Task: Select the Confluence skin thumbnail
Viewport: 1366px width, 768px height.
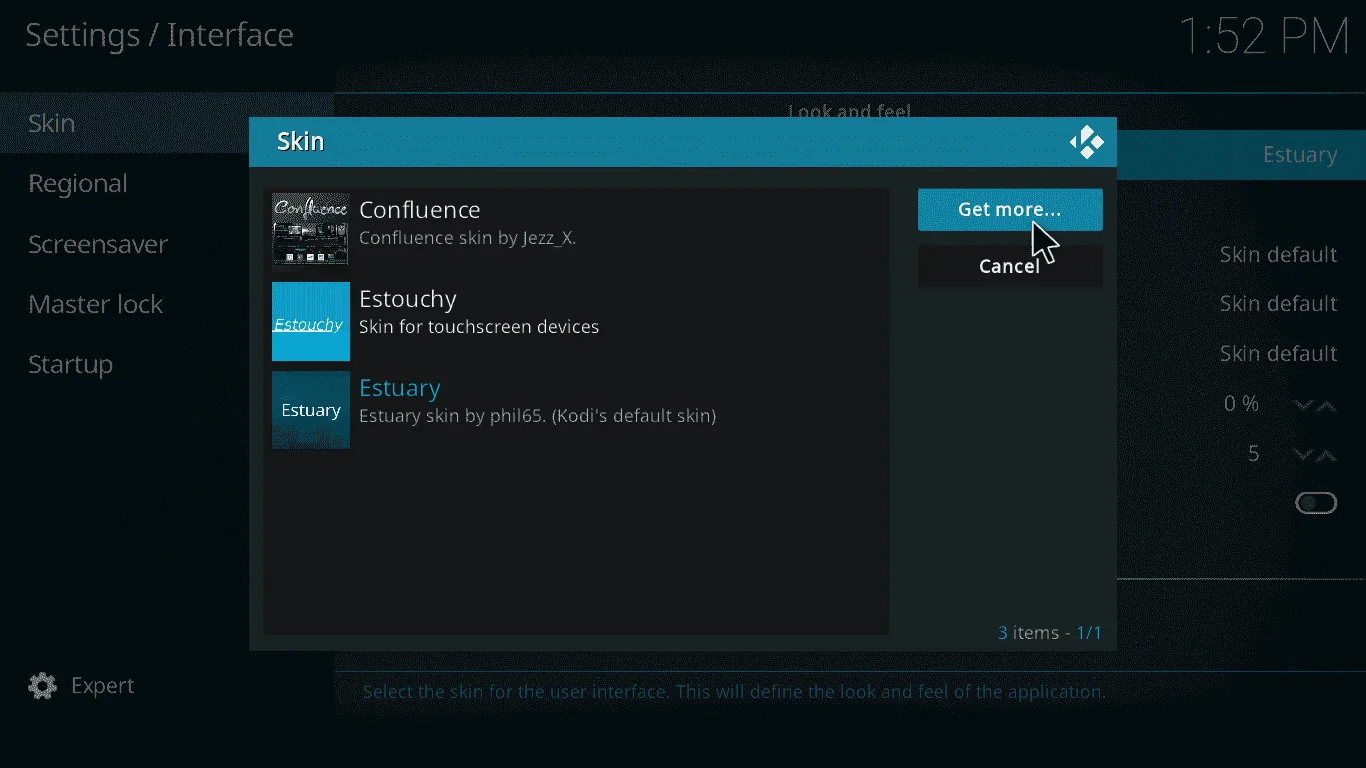Action: click(x=311, y=231)
